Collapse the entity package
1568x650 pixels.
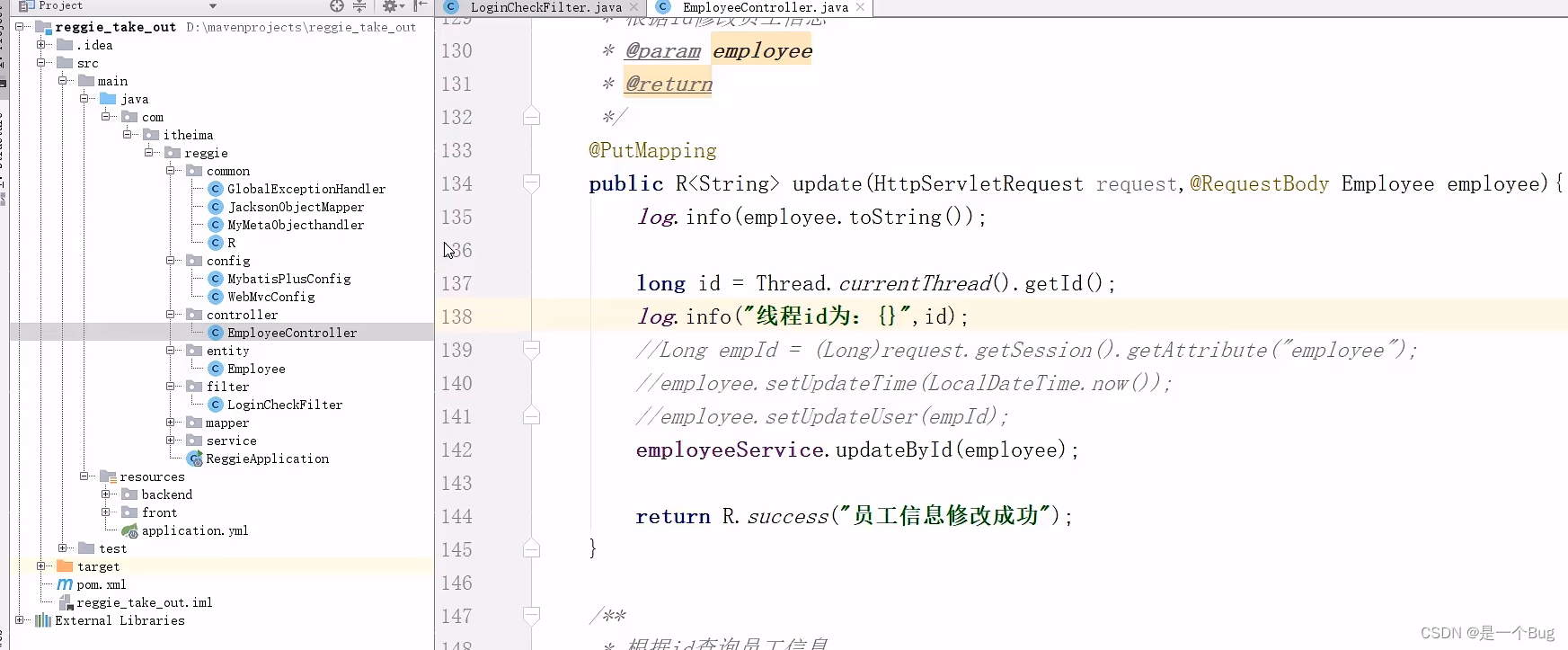pyautogui.click(x=171, y=351)
